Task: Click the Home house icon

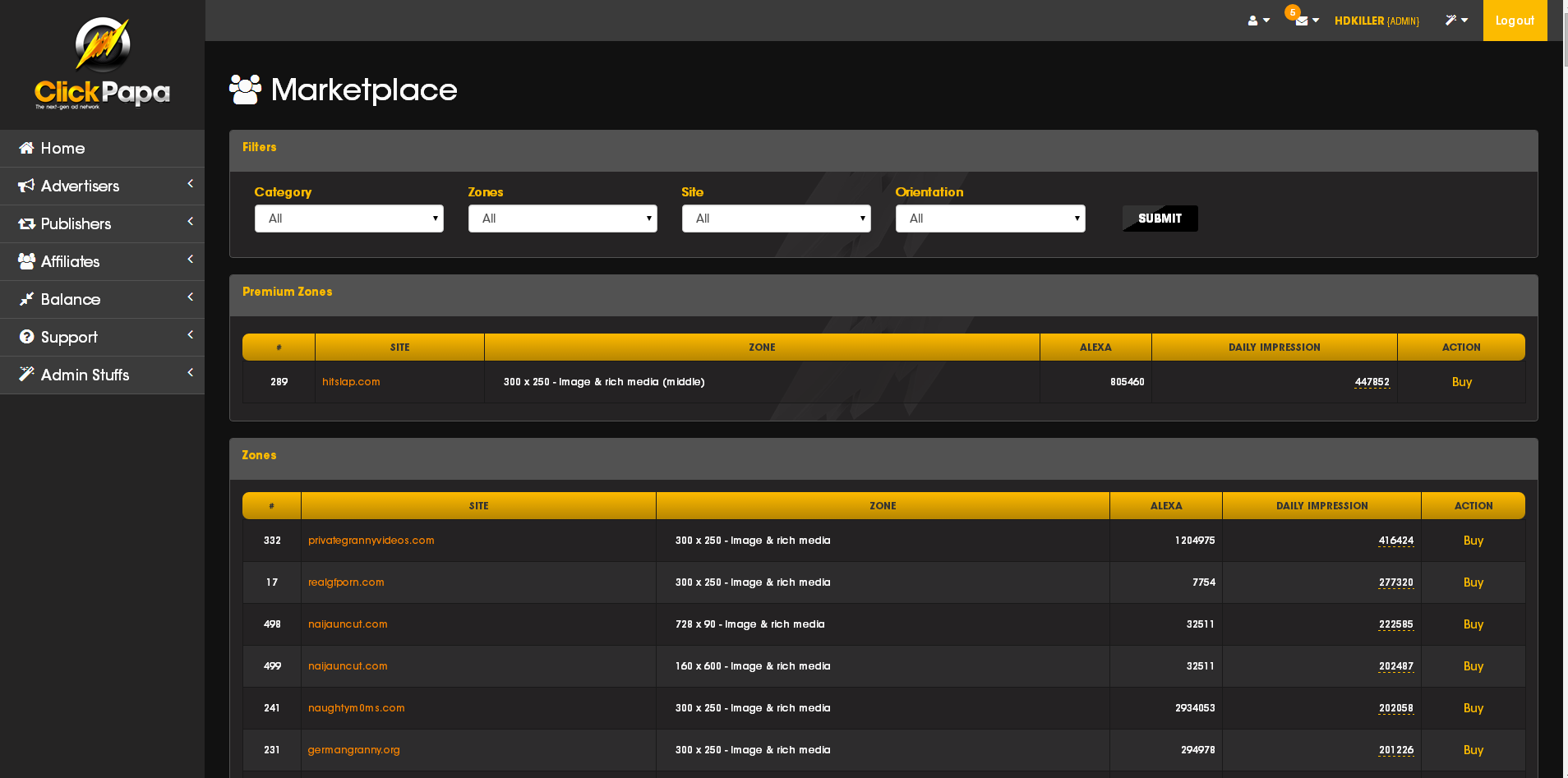Action: click(26, 148)
